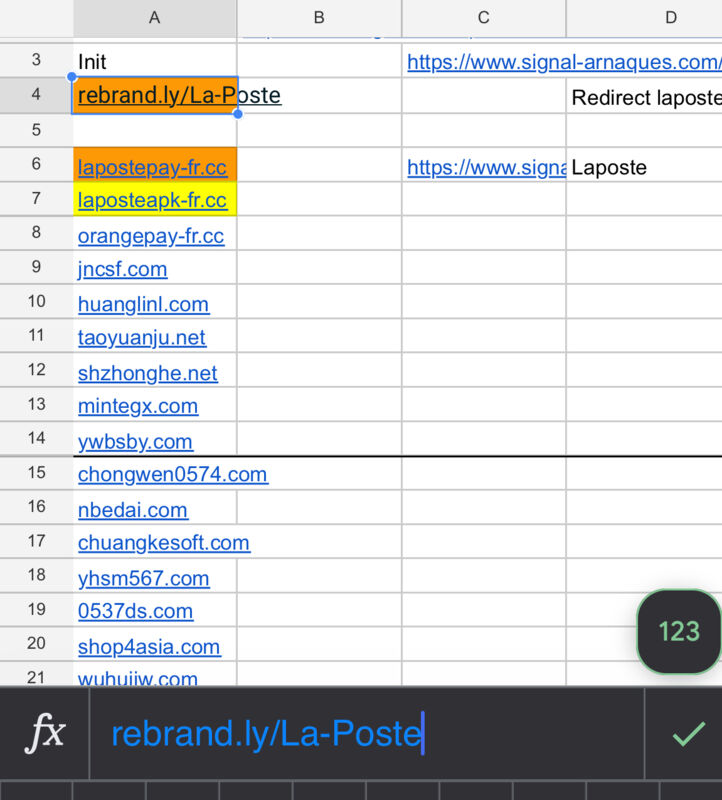Select column D header
Image resolution: width=722 pixels, height=800 pixels.
(644, 18)
